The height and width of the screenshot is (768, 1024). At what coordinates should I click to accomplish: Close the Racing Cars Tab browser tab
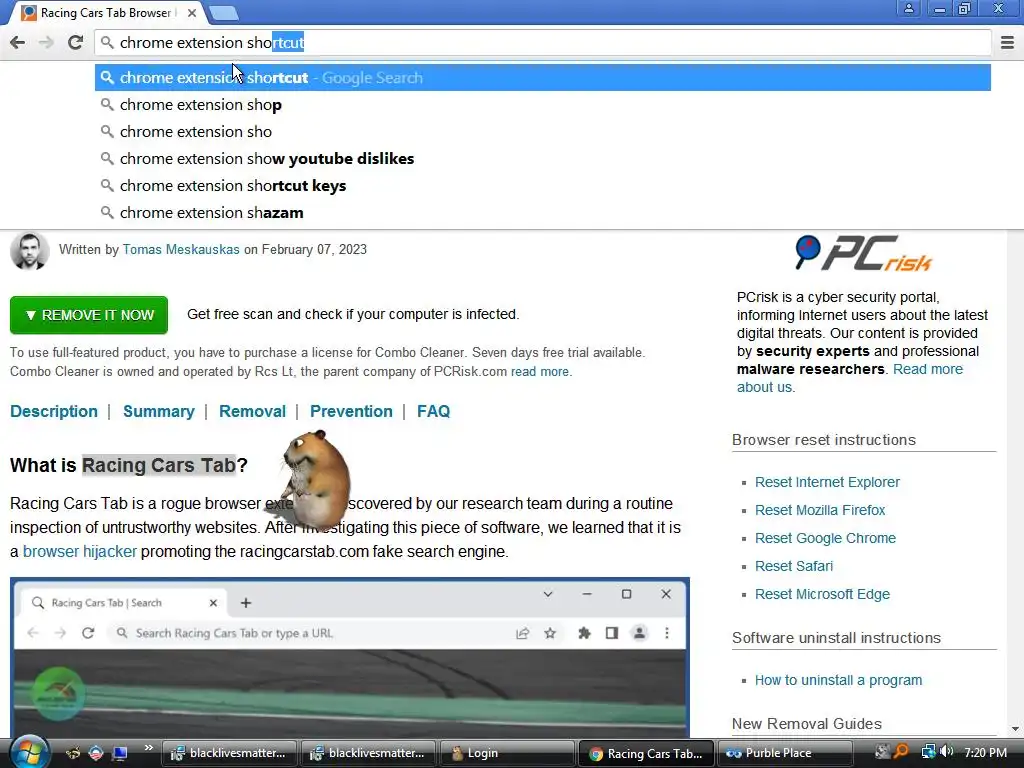[x=192, y=12]
